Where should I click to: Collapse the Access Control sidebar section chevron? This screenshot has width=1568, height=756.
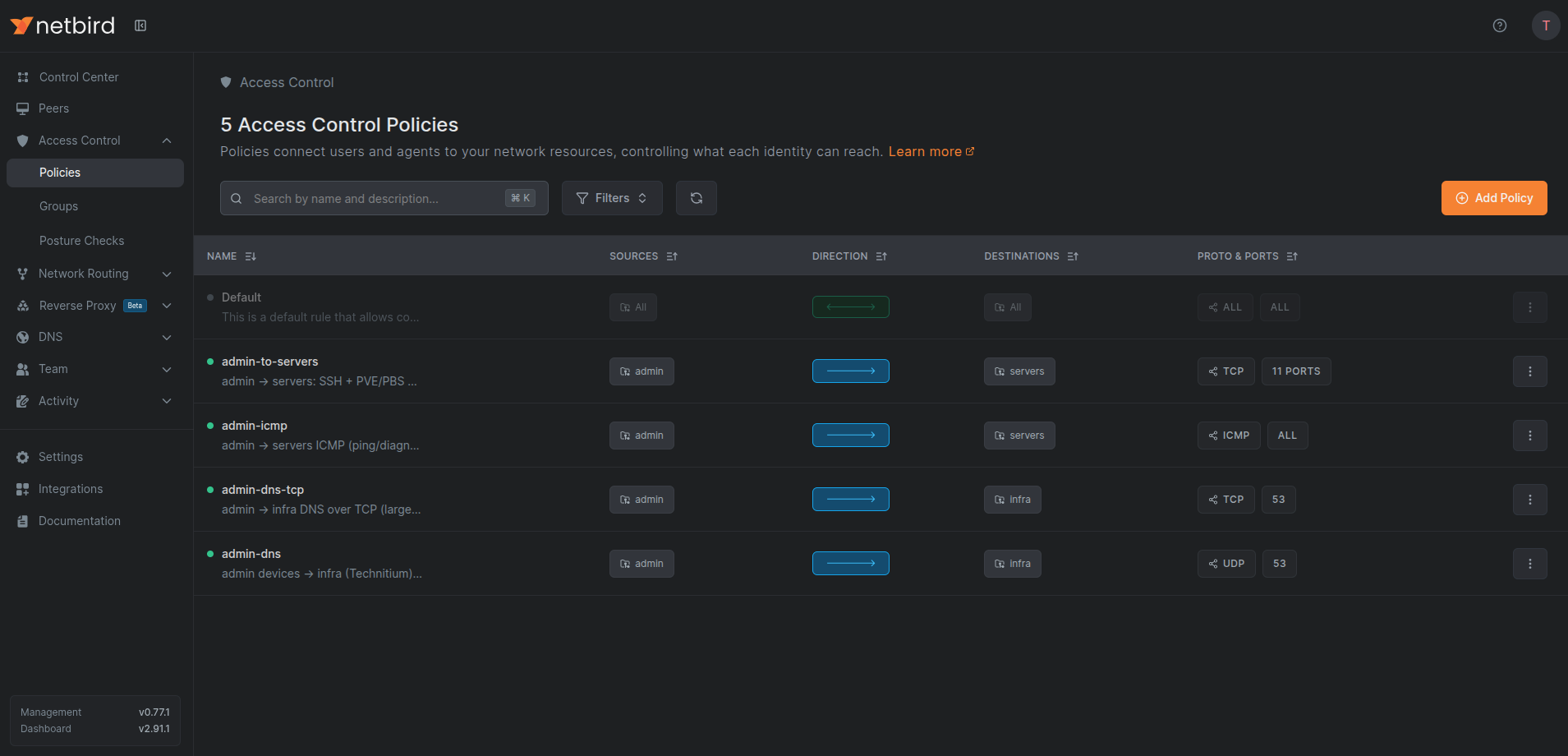click(x=167, y=141)
